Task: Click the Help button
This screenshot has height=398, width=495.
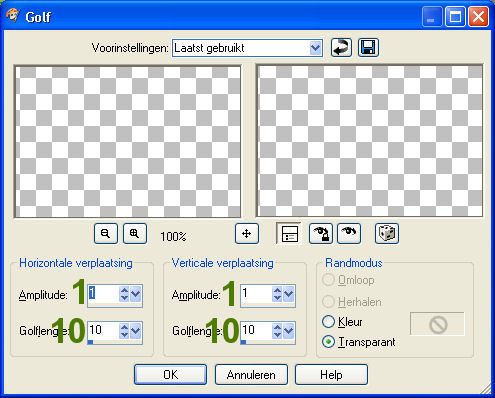Action: point(331,375)
